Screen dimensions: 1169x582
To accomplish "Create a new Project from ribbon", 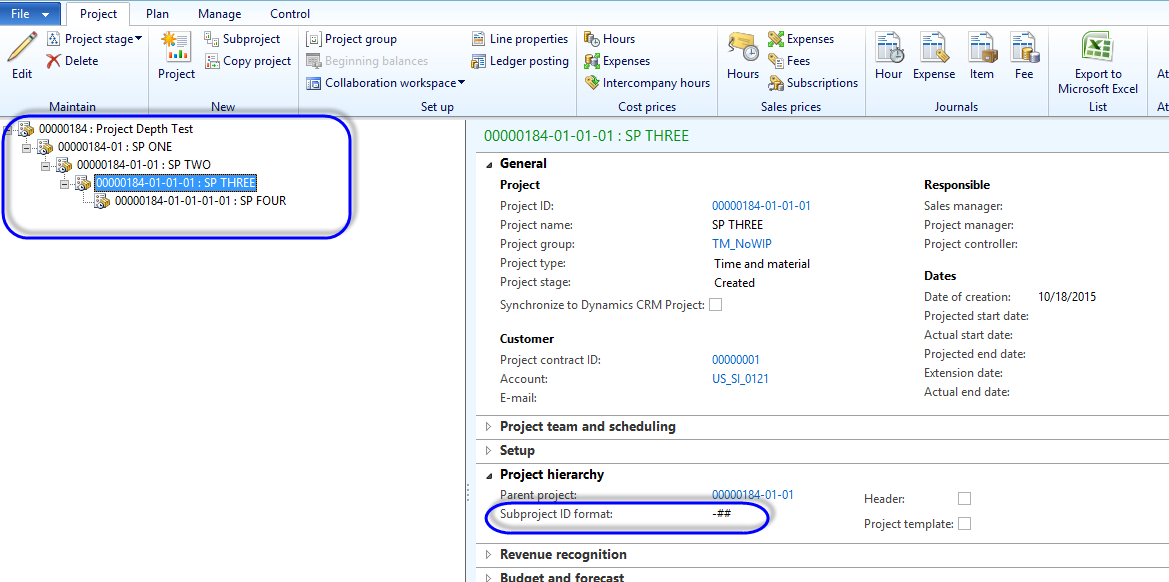I will pyautogui.click(x=177, y=56).
